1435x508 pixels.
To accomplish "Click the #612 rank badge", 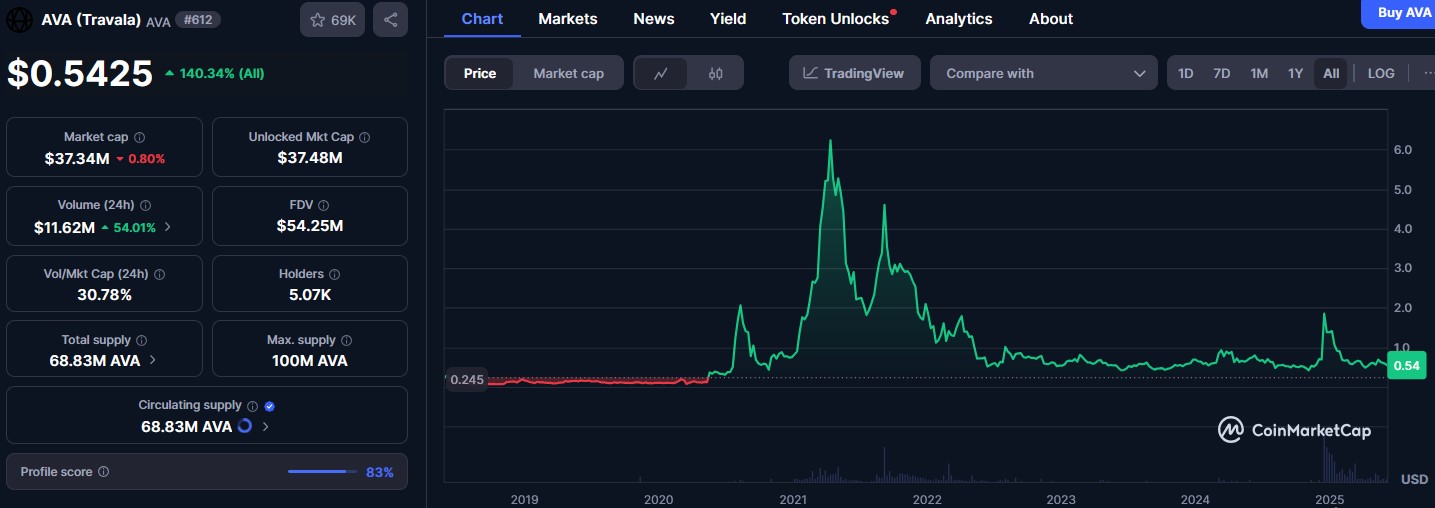I will click(x=198, y=19).
